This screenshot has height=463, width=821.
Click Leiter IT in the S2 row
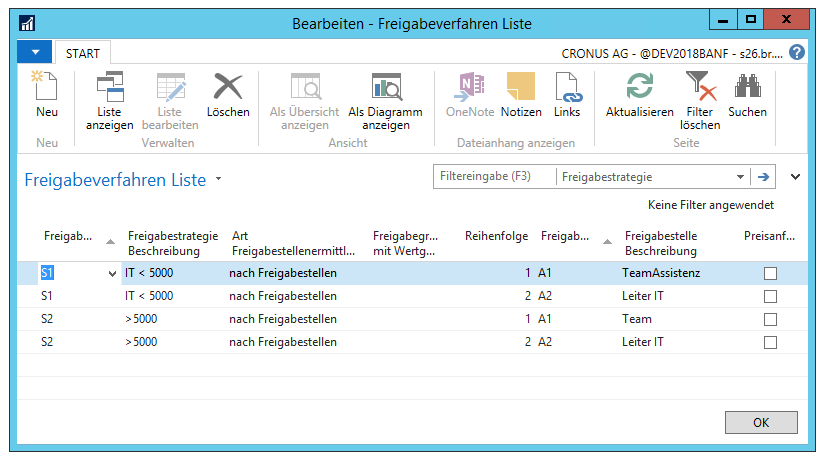pyautogui.click(x=642, y=342)
